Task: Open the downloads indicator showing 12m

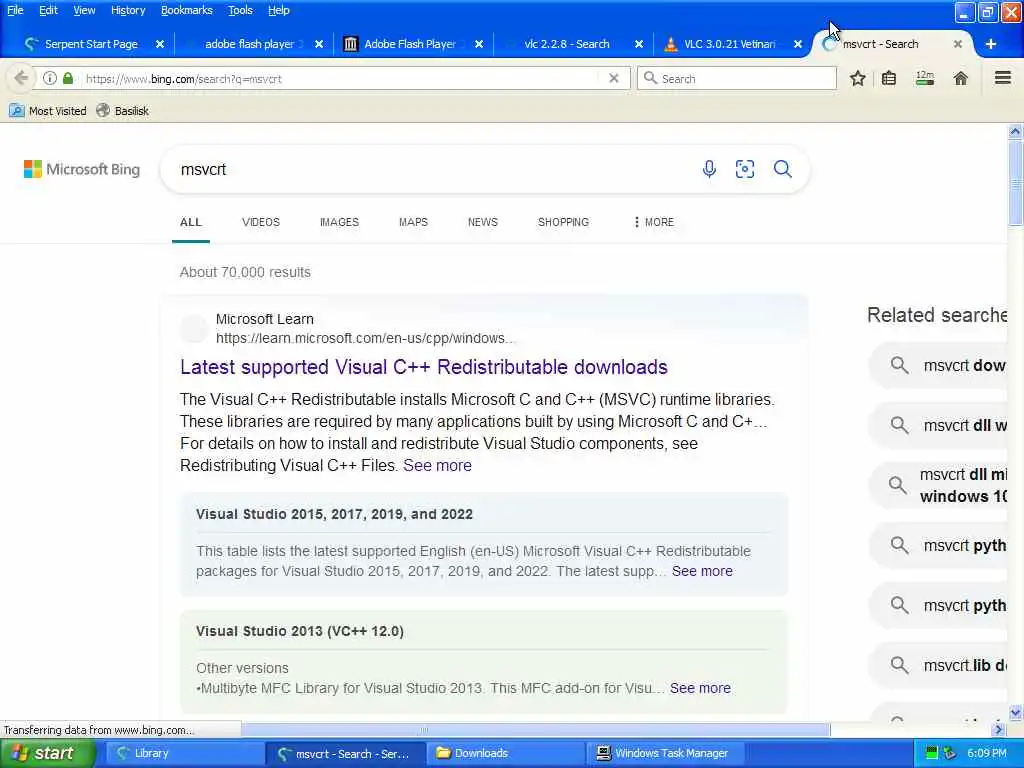Action: pos(925,78)
